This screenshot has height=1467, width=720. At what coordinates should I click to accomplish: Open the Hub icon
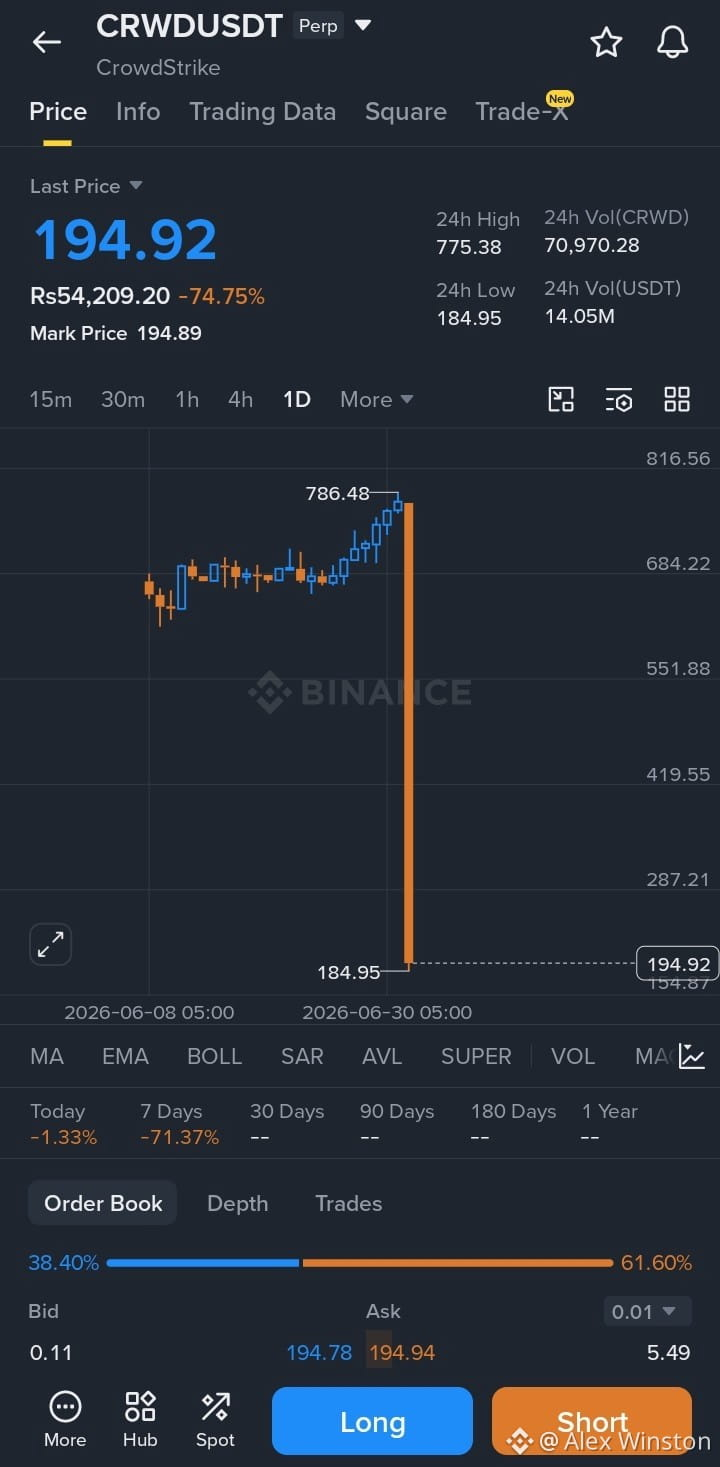(x=140, y=1420)
